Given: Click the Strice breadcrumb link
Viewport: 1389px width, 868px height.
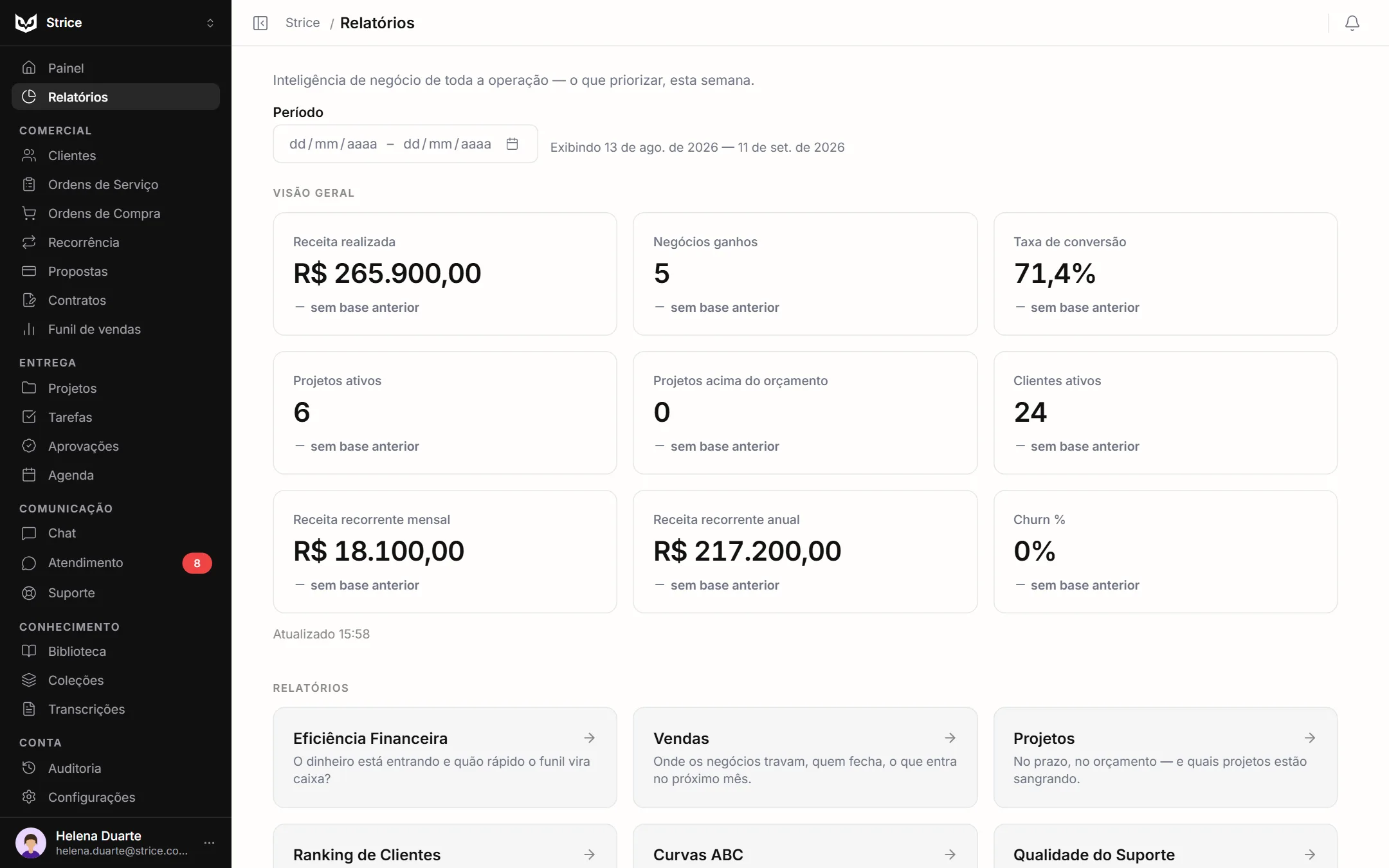Looking at the screenshot, I should [302, 23].
